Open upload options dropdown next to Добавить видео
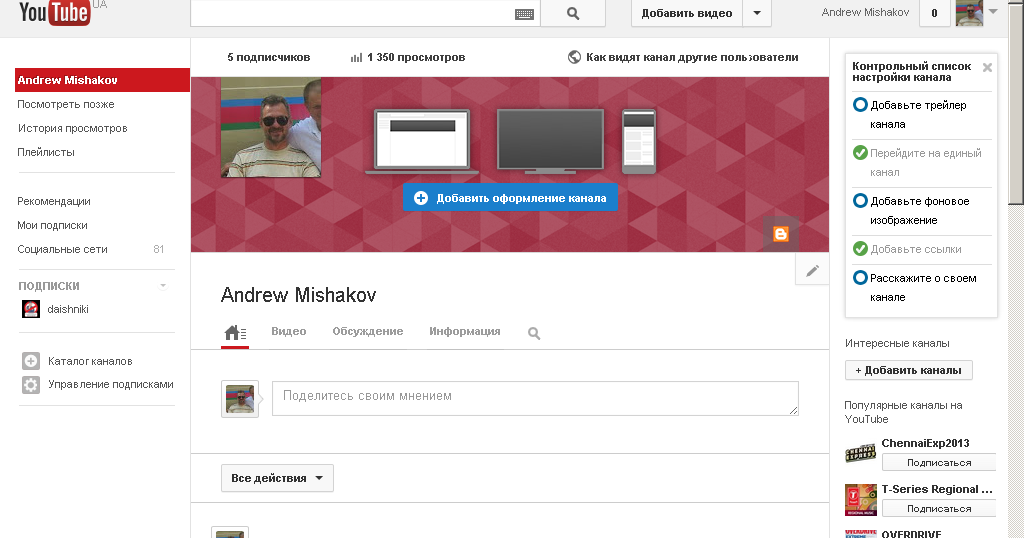 757,13
